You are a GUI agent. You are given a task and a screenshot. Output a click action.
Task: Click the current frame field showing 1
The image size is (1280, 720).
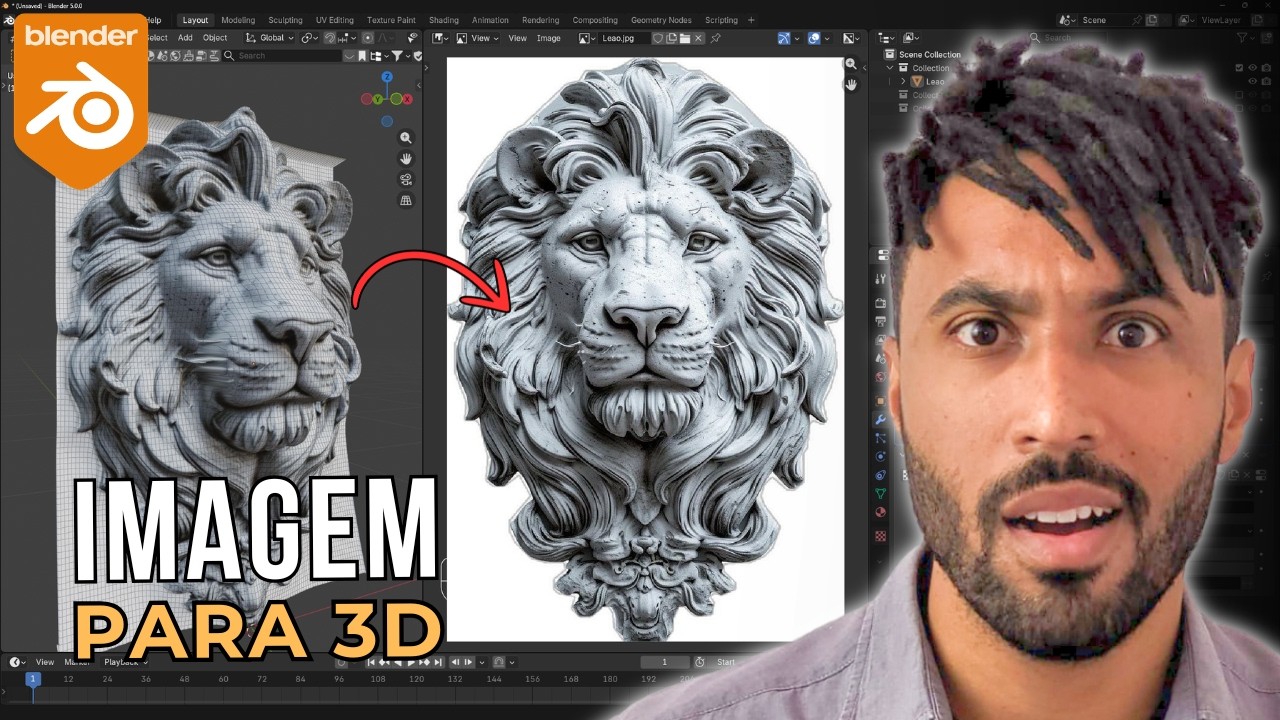tap(665, 662)
